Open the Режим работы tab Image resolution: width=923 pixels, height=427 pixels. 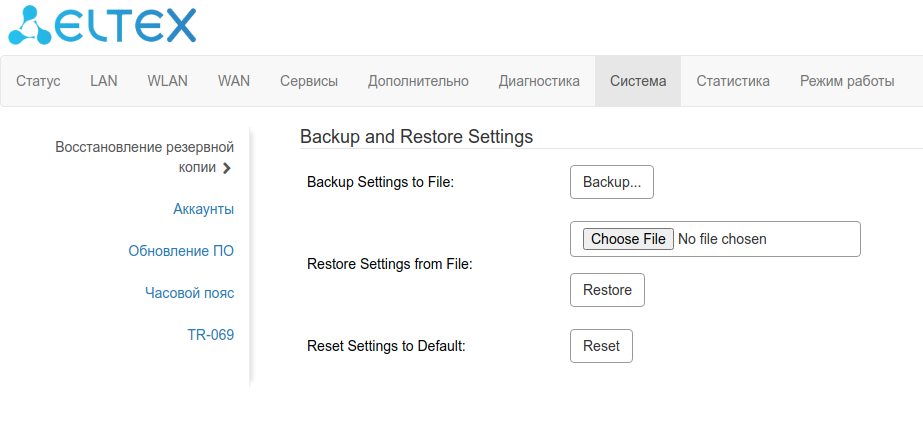click(x=847, y=81)
